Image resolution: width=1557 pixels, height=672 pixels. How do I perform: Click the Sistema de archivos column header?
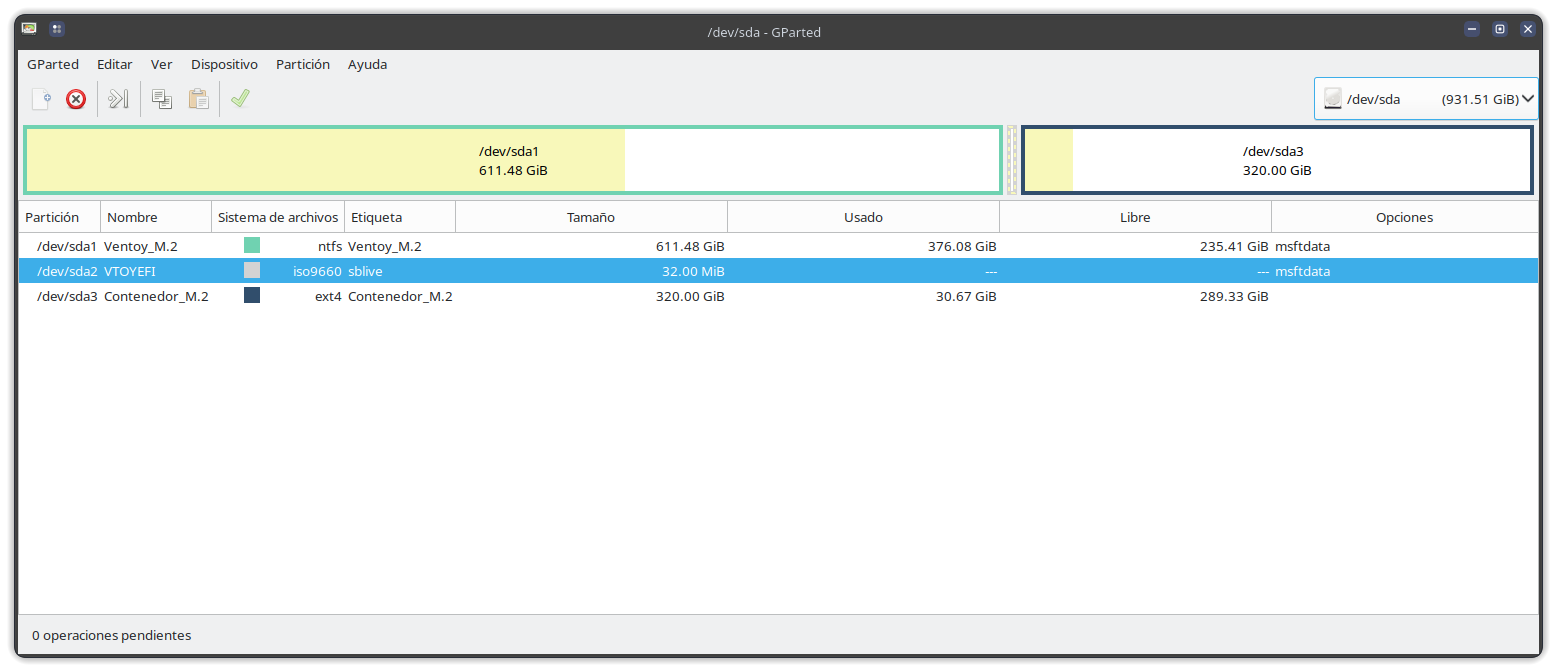click(x=279, y=217)
